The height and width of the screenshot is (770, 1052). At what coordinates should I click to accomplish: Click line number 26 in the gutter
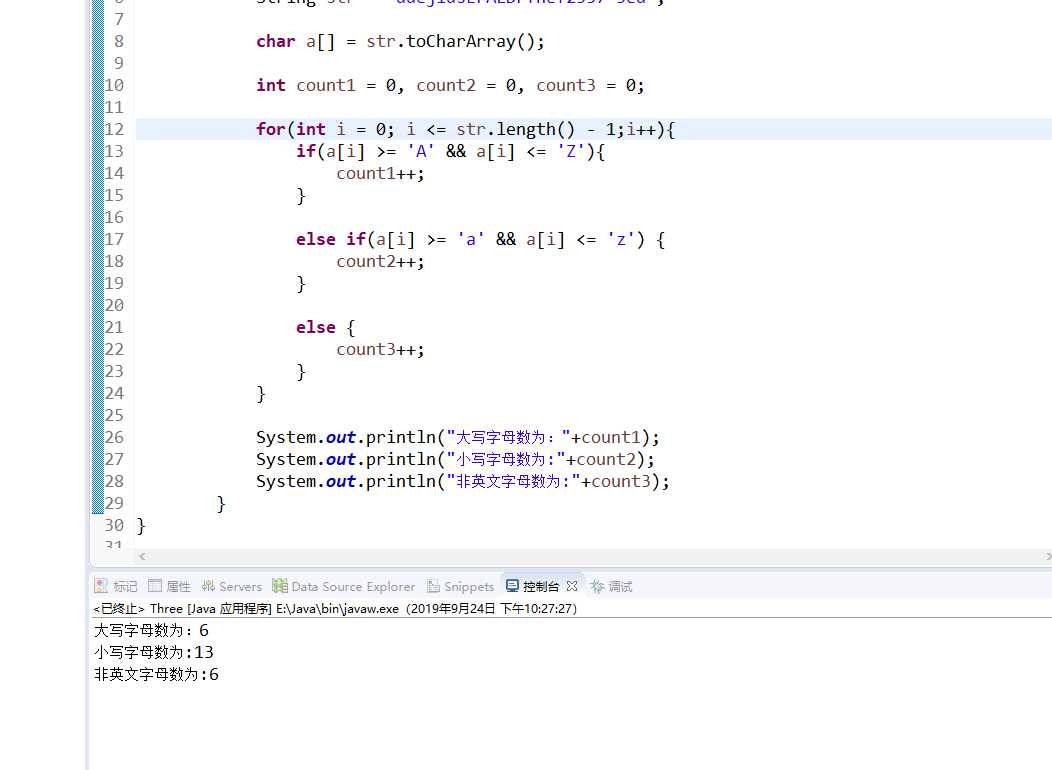point(114,437)
